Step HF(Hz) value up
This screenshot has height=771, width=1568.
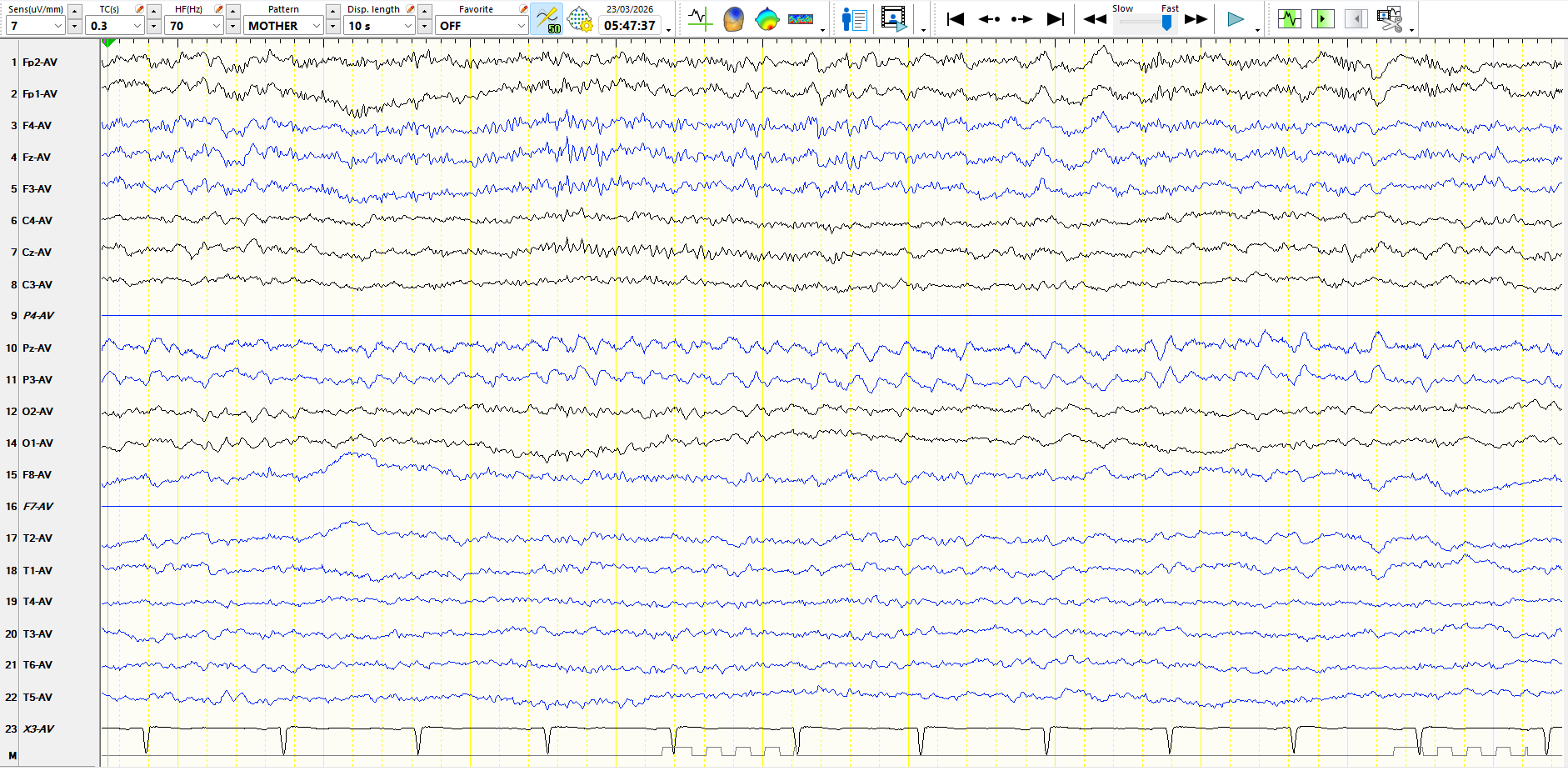pyautogui.click(x=233, y=10)
